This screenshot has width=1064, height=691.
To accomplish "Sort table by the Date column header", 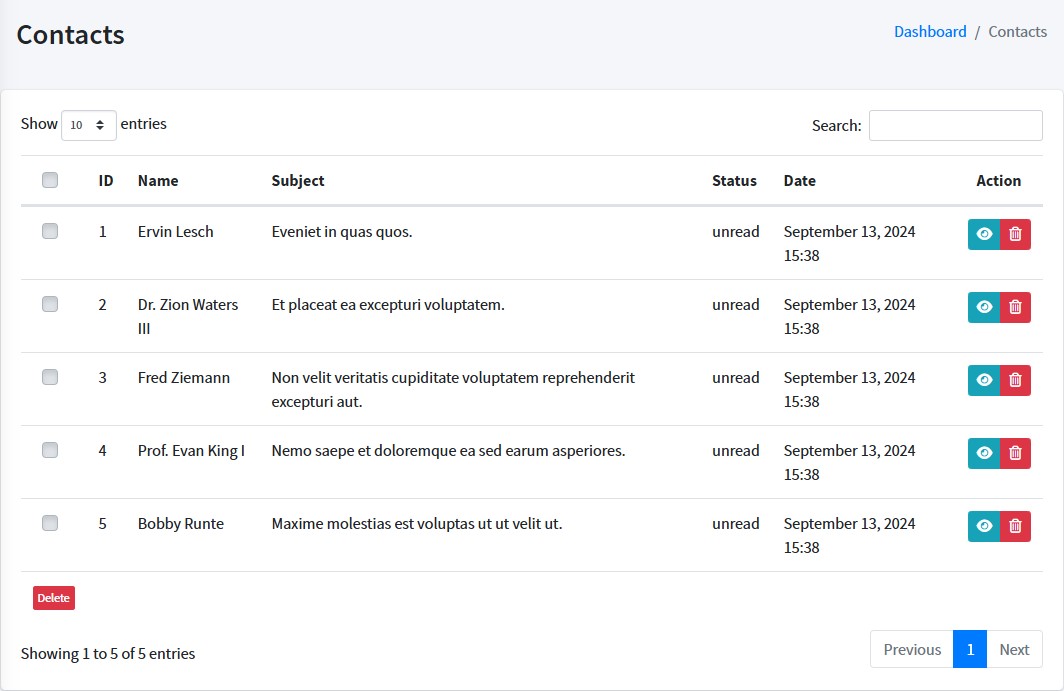I will 800,181.
